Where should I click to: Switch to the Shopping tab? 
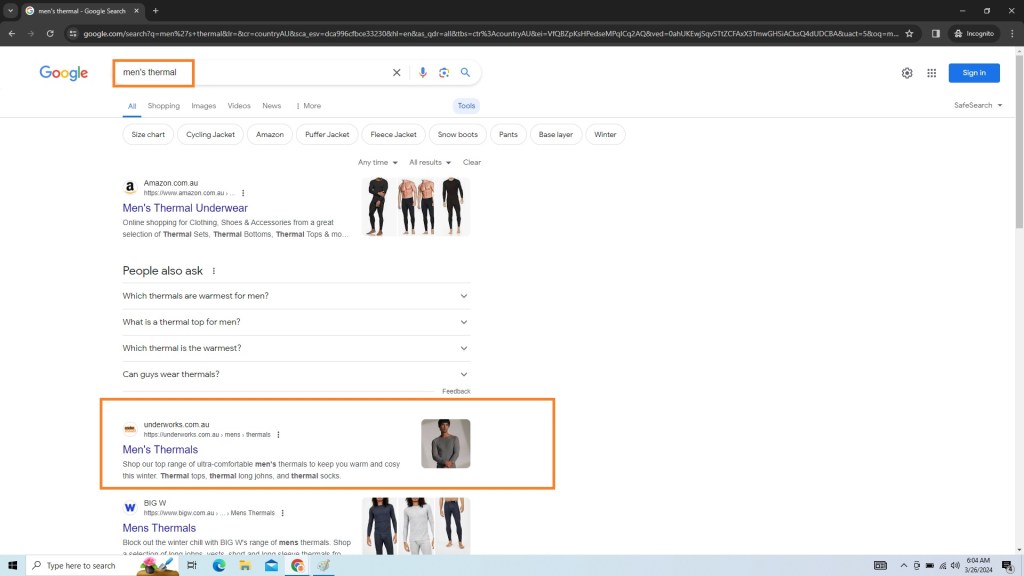pos(163,106)
